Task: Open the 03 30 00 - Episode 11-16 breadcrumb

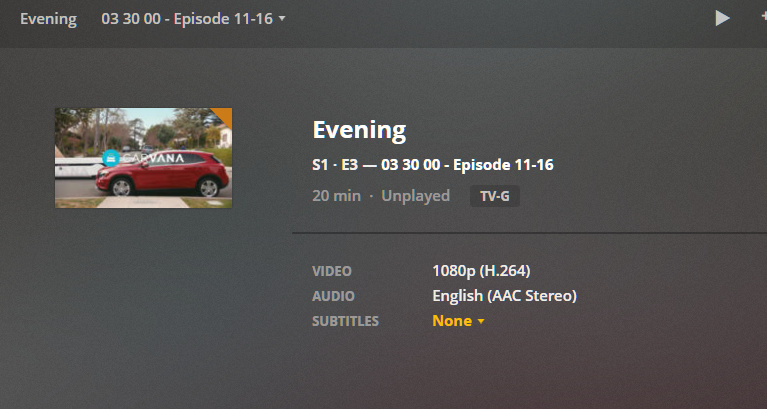Action: click(187, 19)
